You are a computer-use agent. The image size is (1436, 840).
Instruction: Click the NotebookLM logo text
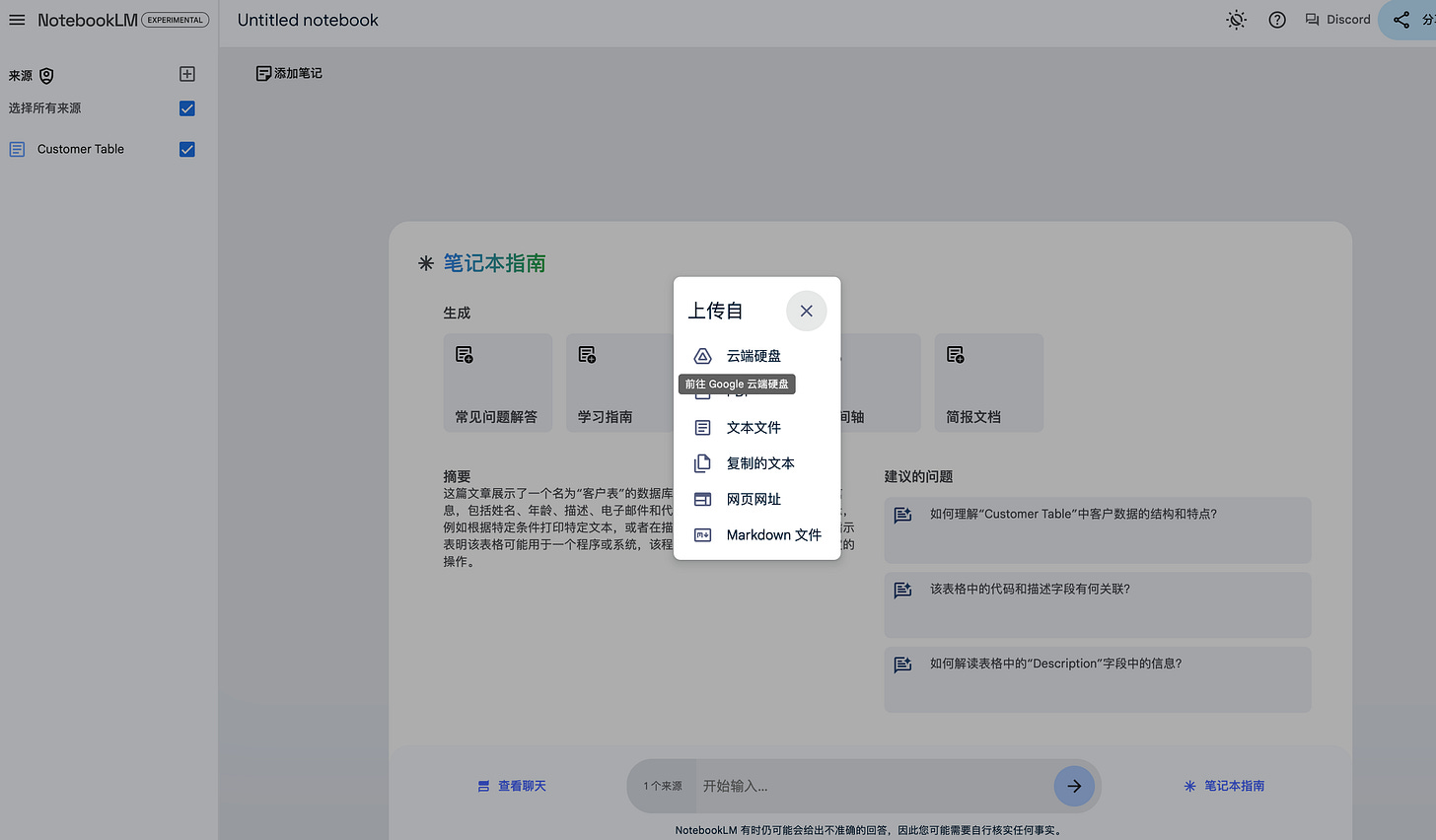[x=88, y=20]
